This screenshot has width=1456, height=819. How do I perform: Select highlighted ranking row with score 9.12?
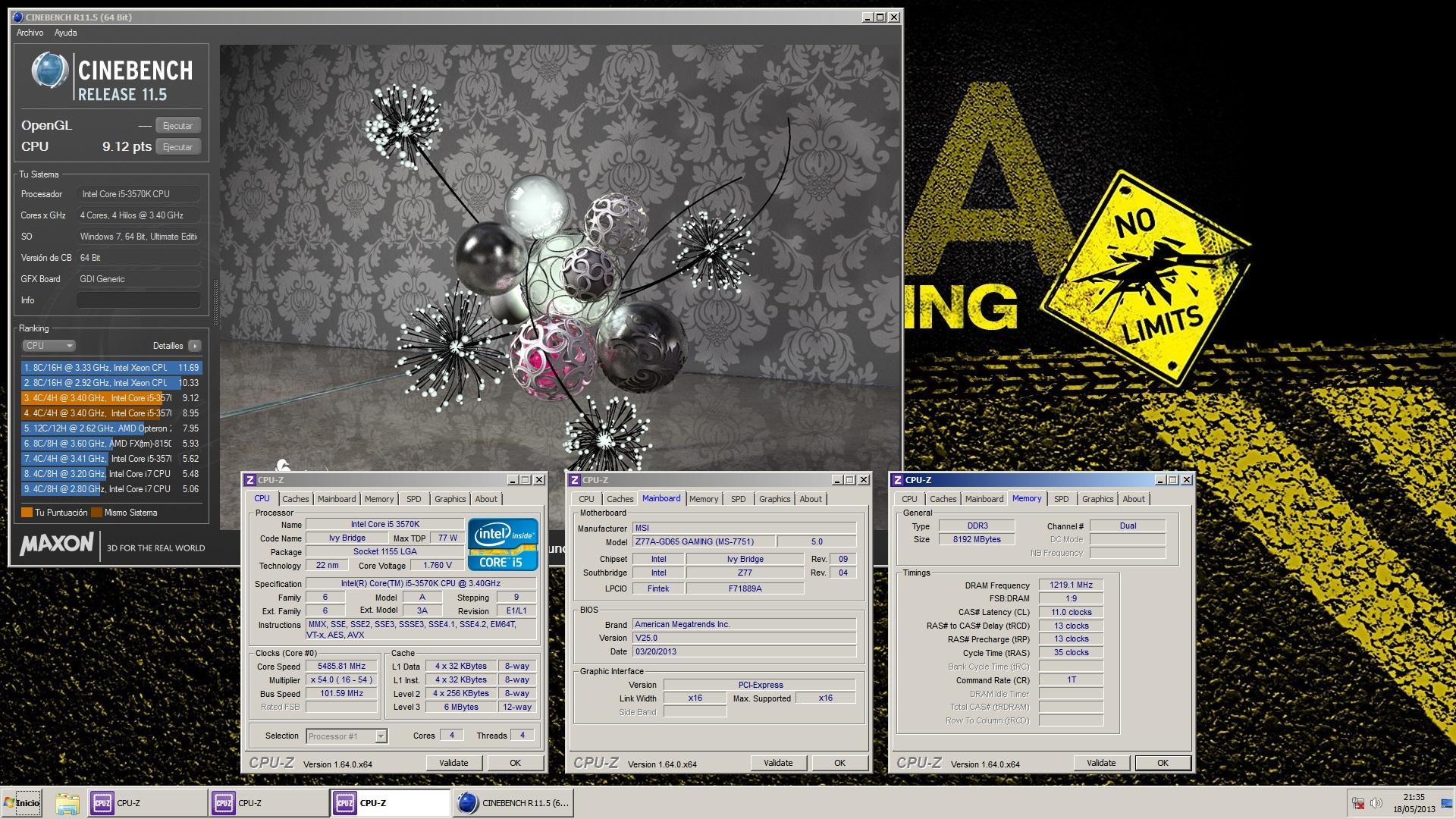click(111, 398)
